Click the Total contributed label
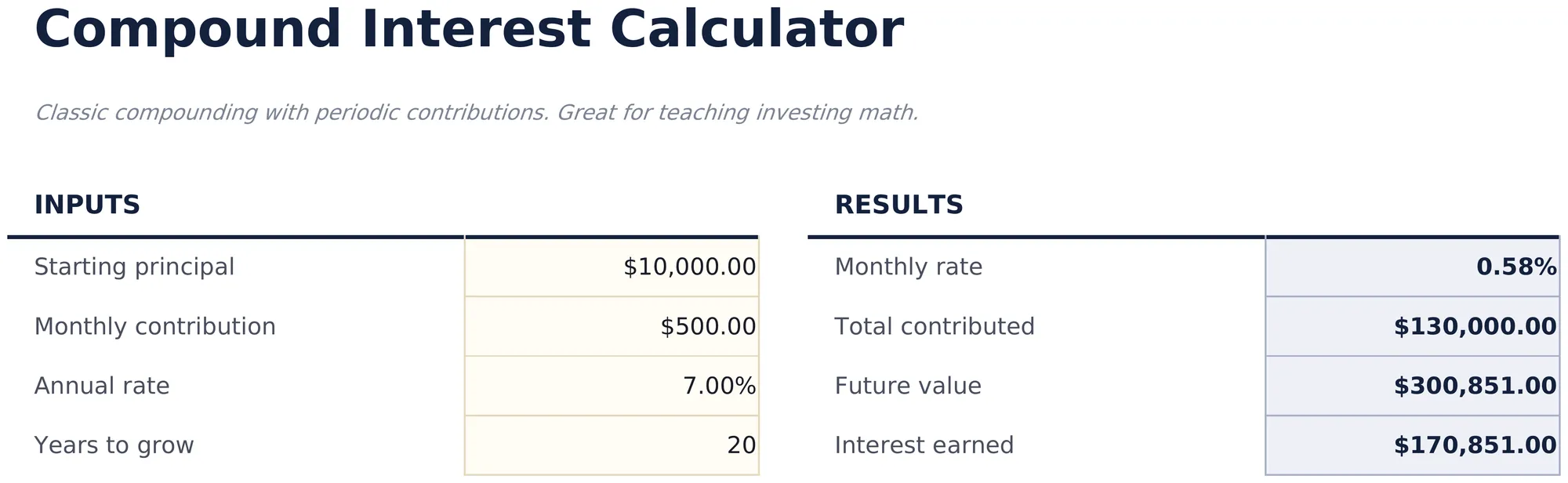This screenshot has height=483, width=1568. click(x=935, y=326)
